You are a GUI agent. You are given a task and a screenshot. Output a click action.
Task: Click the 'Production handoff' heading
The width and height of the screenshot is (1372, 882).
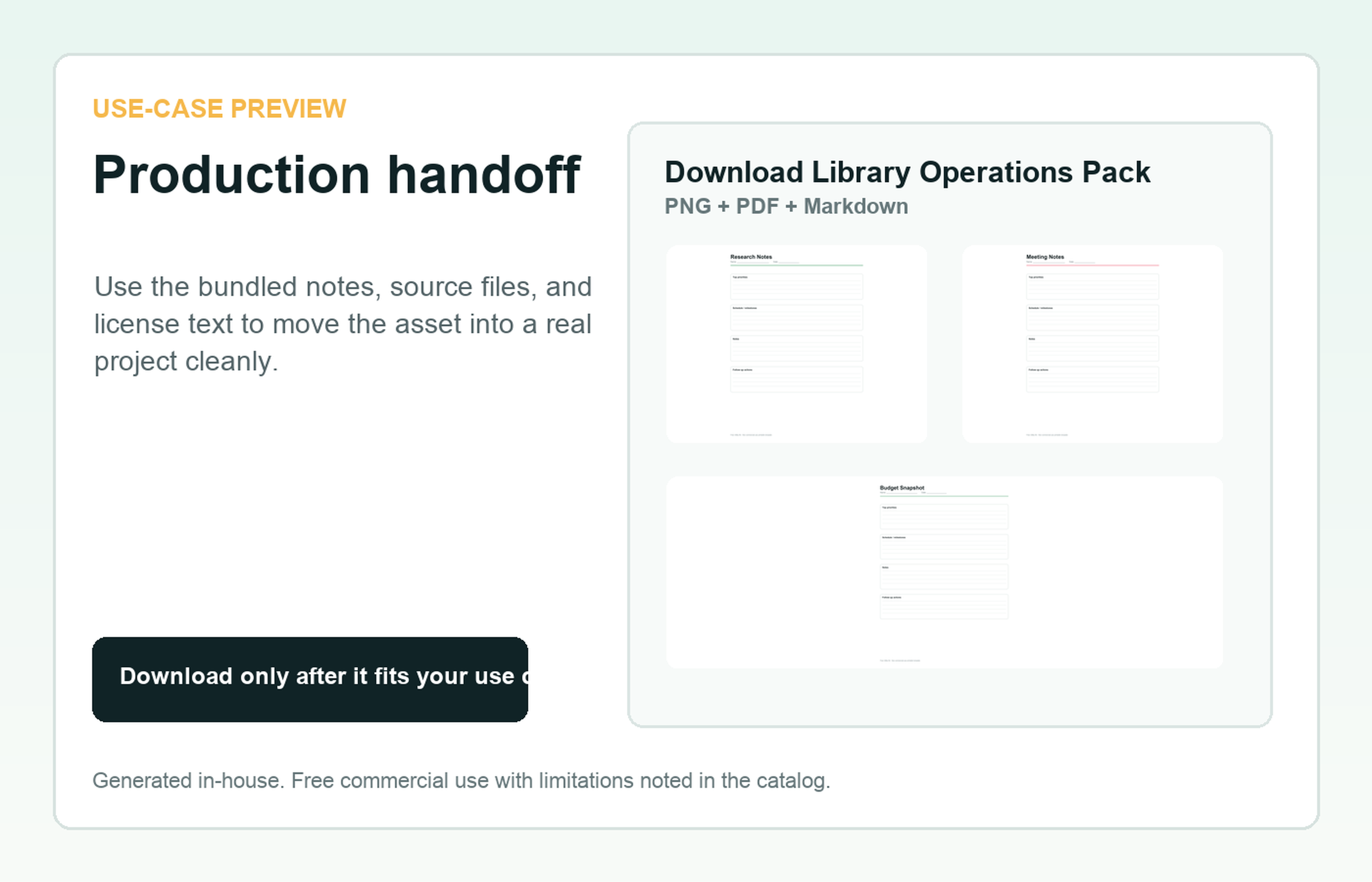(x=337, y=174)
